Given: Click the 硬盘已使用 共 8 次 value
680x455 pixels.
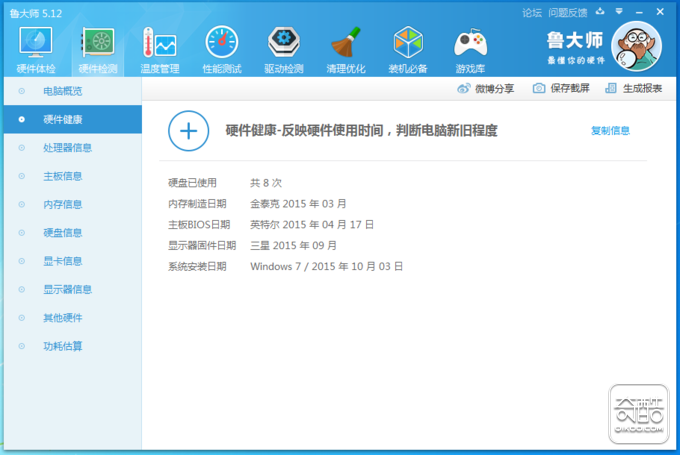Looking at the screenshot, I should point(266,183).
